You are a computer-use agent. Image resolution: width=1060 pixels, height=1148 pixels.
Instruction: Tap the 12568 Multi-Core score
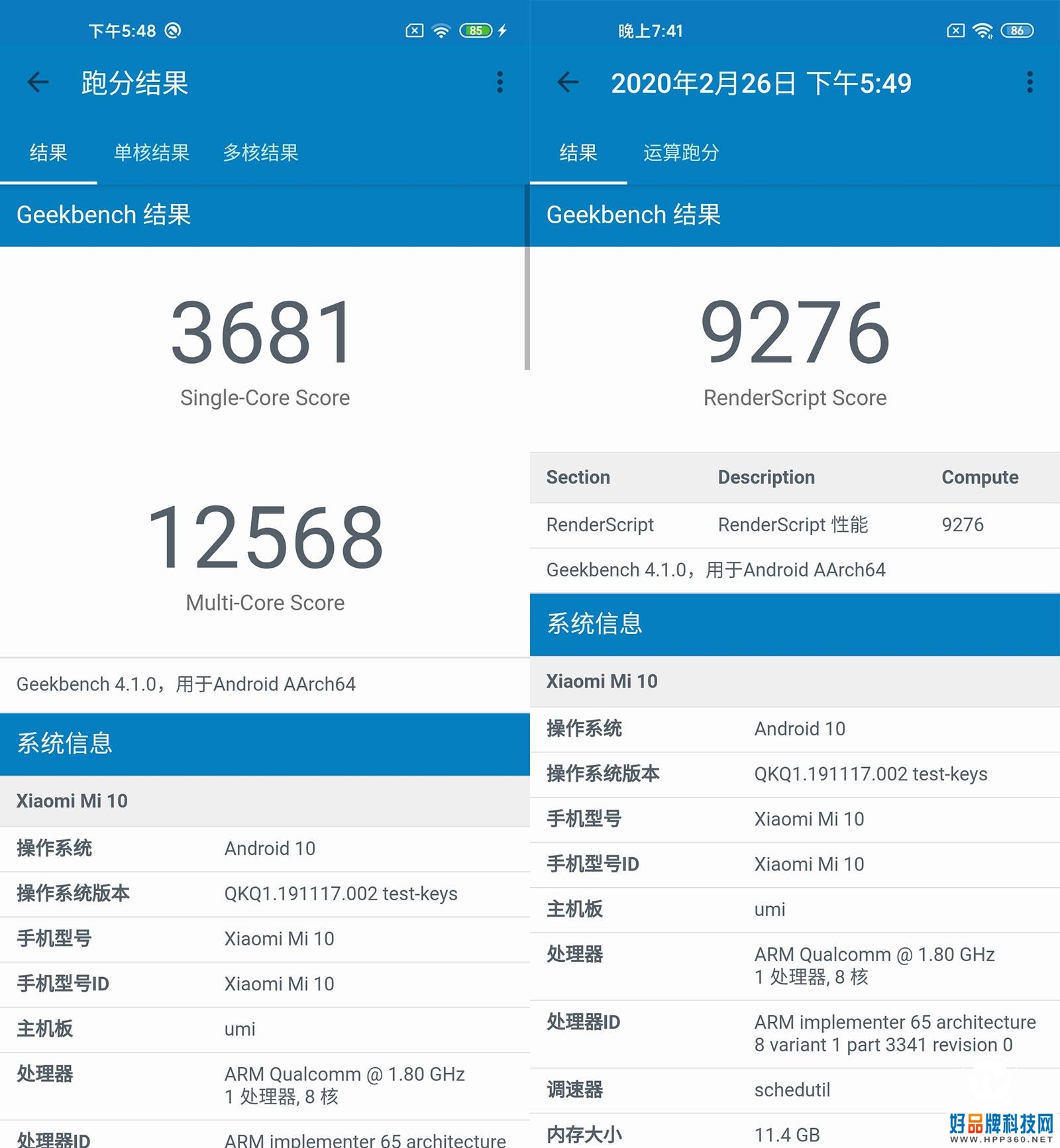tap(265, 537)
